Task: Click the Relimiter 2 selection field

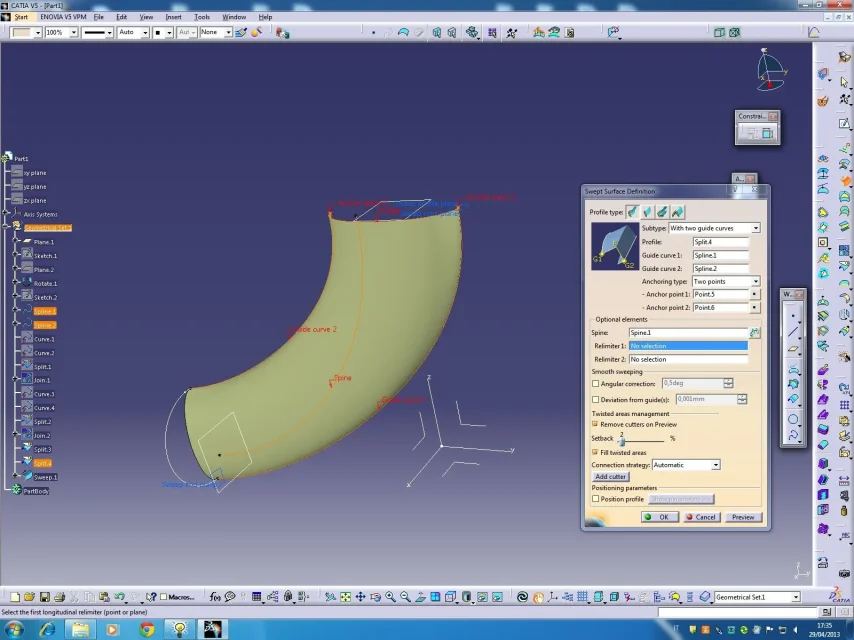Action: pos(688,359)
